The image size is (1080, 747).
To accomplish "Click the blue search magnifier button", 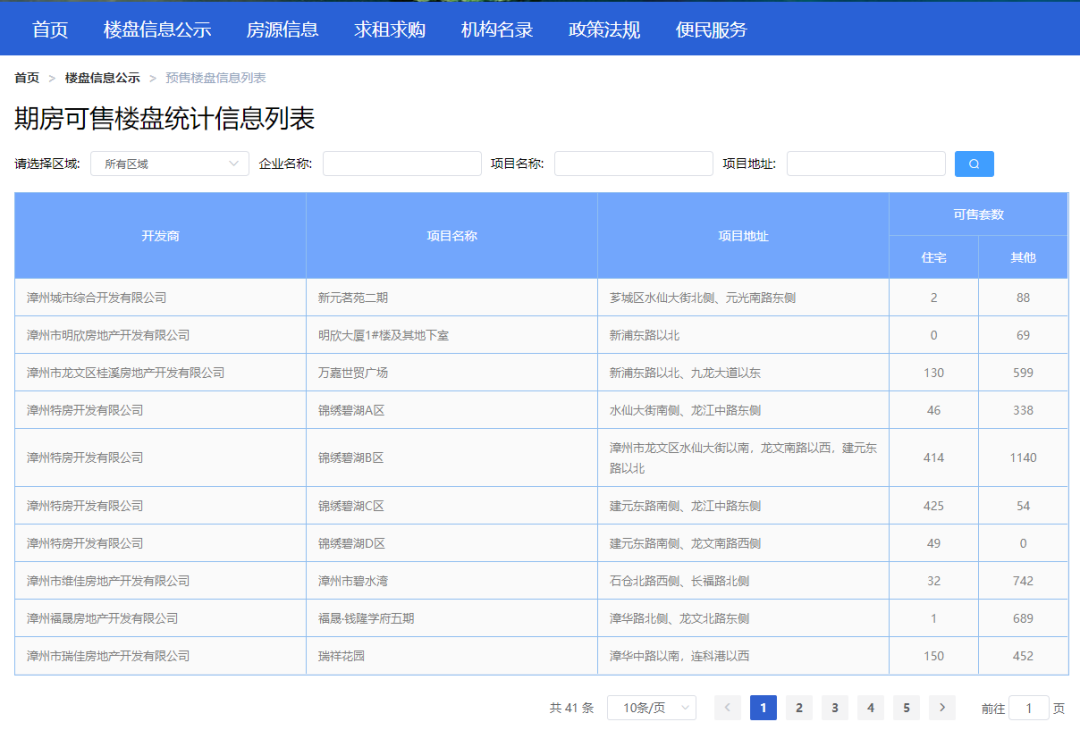I will pos(973,164).
